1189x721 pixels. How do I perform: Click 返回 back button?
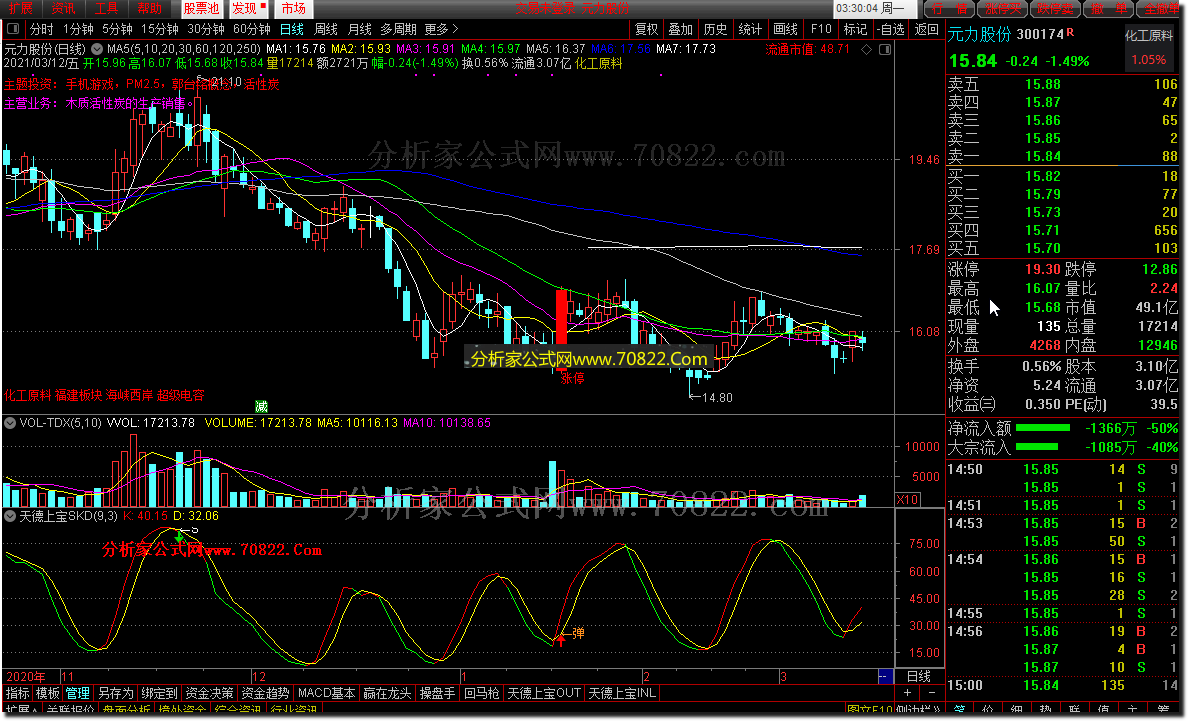click(x=927, y=29)
